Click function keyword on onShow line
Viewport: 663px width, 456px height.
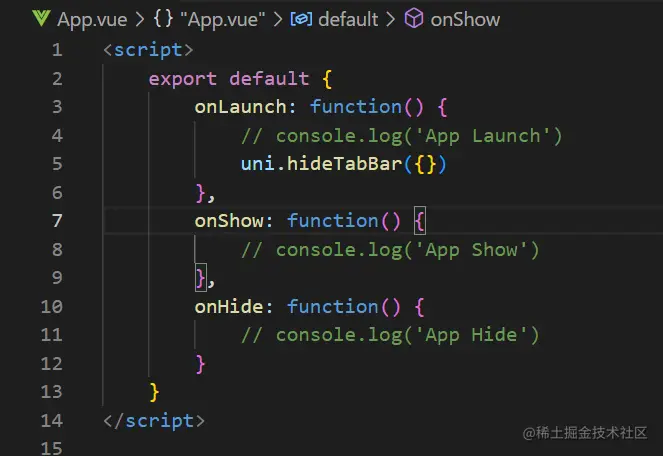[x=333, y=221]
